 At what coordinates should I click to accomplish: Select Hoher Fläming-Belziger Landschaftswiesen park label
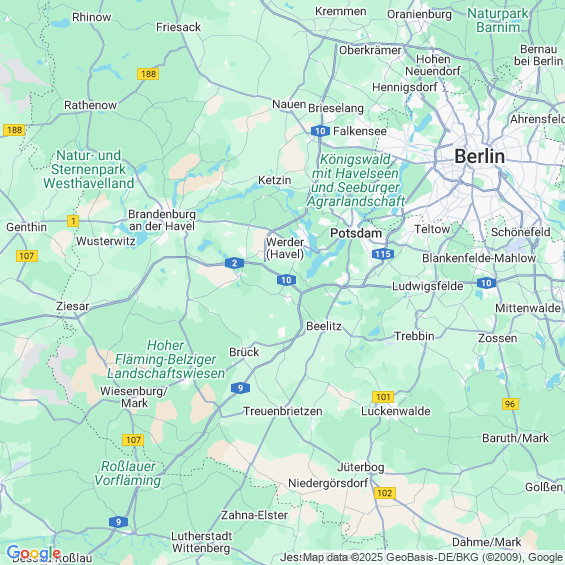pos(166,359)
